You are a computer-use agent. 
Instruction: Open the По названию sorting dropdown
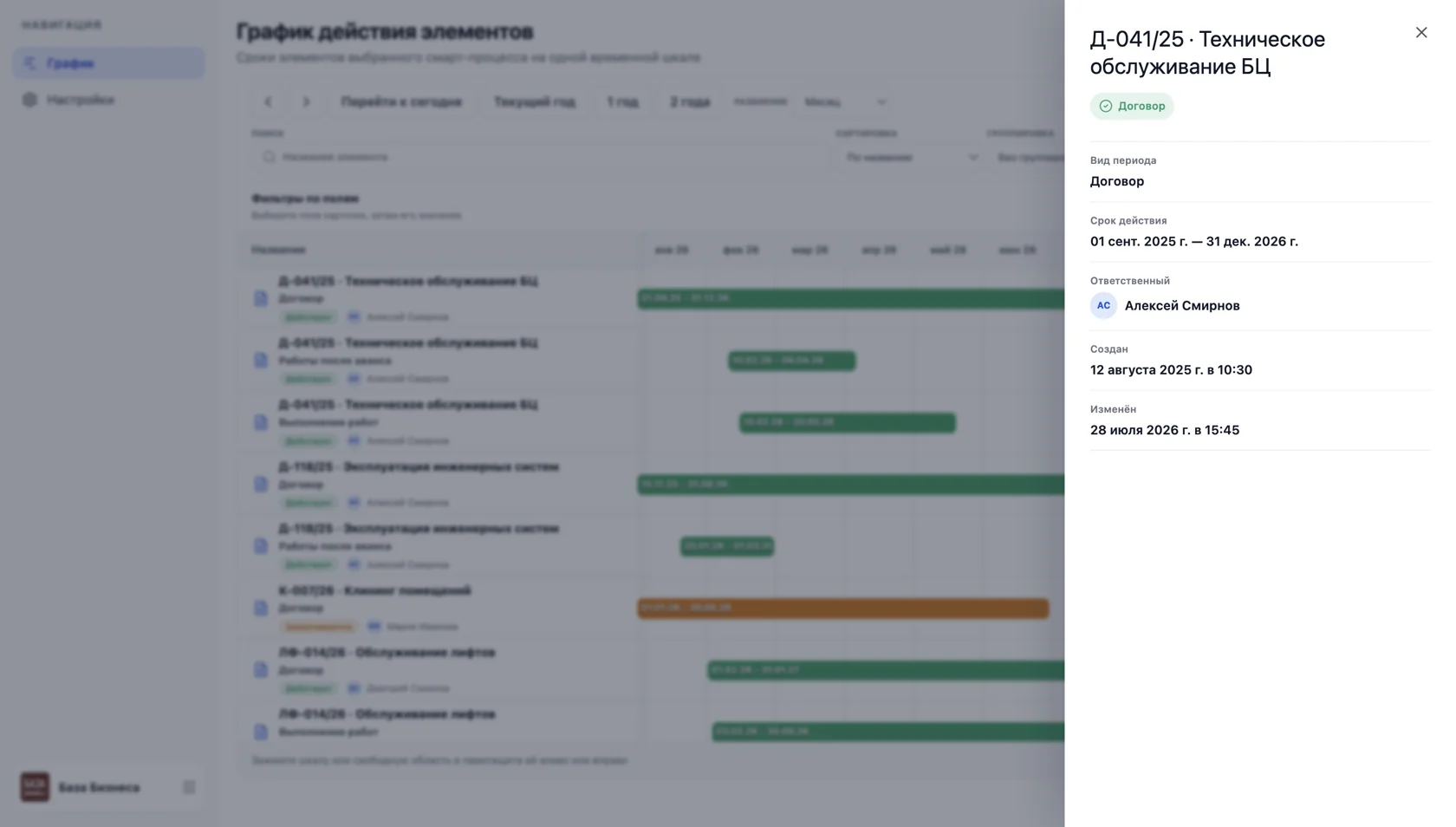point(912,157)
